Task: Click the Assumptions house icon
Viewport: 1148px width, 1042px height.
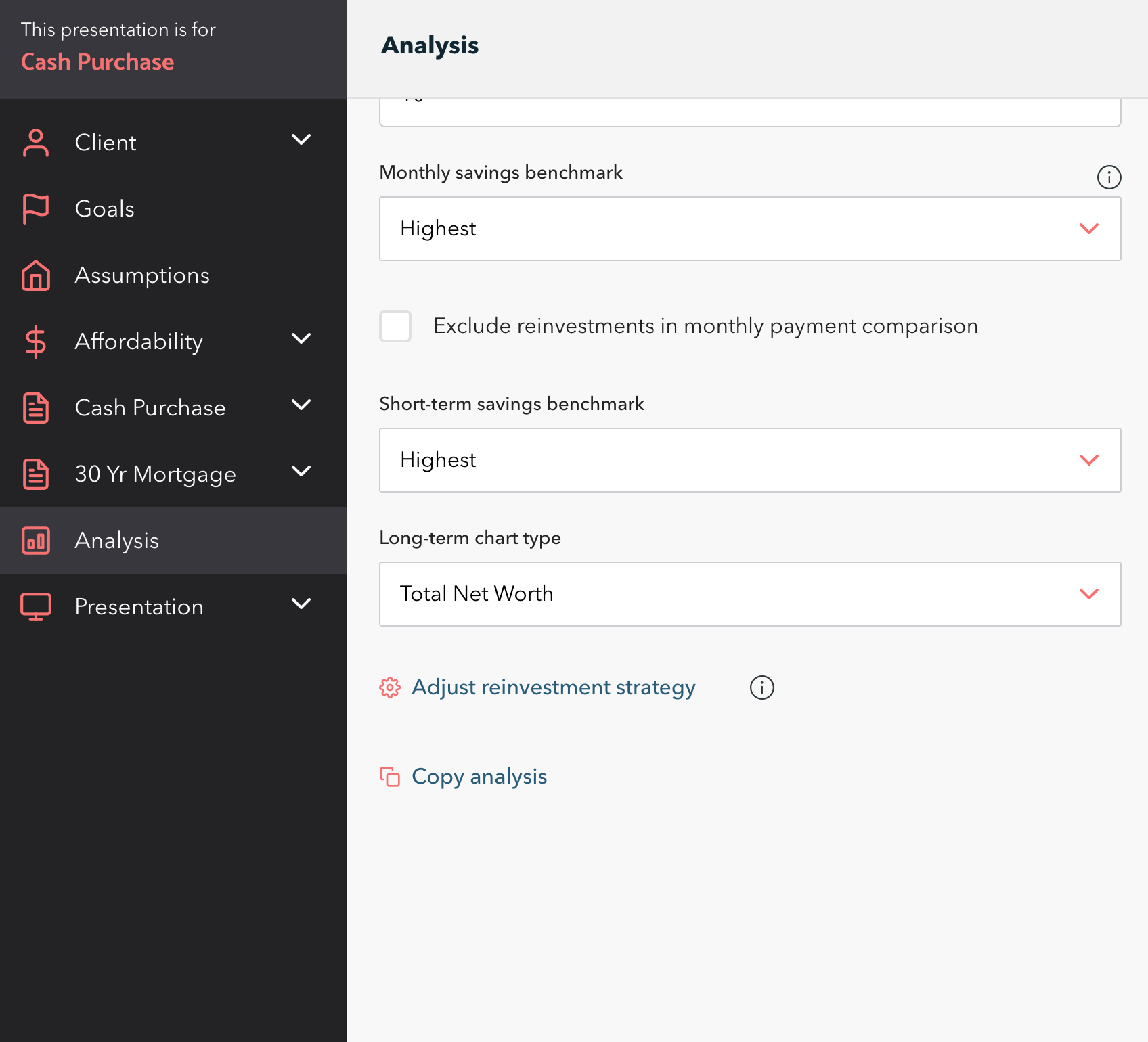Action: 36,275
